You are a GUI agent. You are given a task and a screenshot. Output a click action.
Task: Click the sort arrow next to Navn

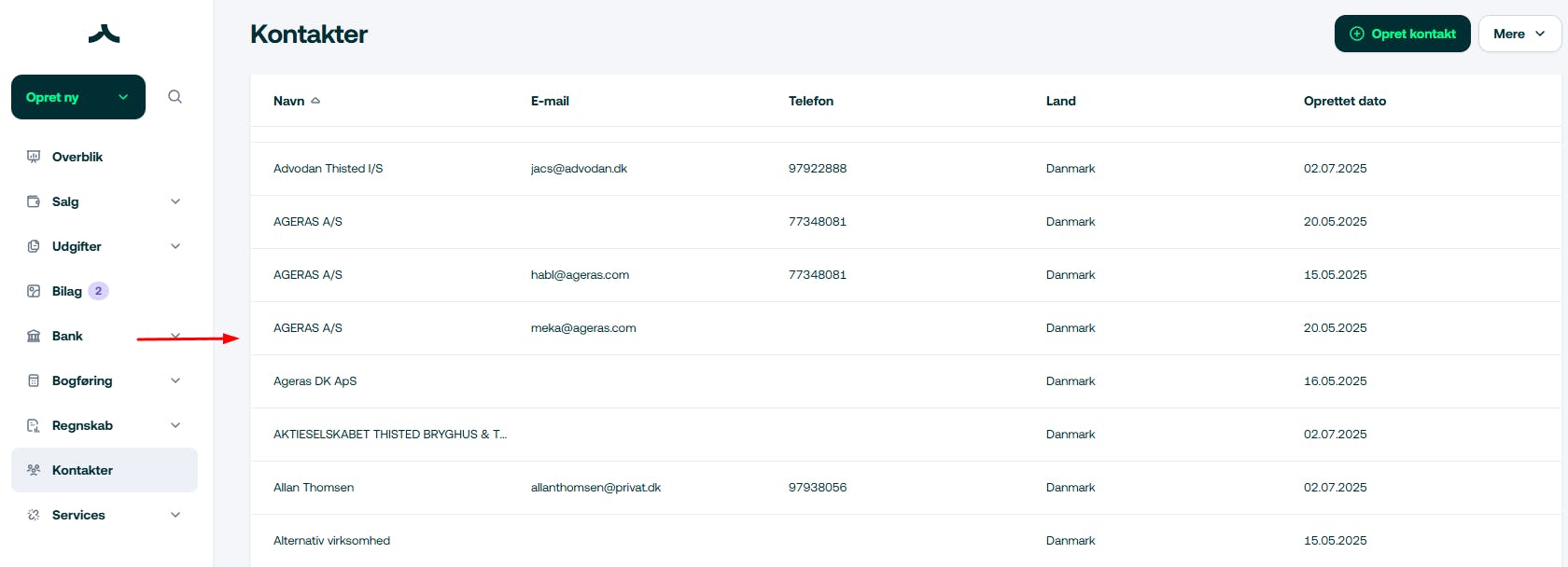[315, 101]
